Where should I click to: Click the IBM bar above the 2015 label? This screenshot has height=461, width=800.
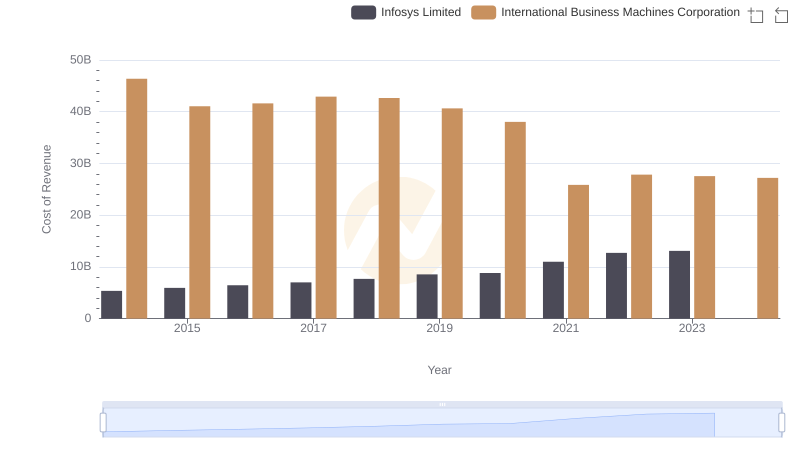tap(199, 213)
